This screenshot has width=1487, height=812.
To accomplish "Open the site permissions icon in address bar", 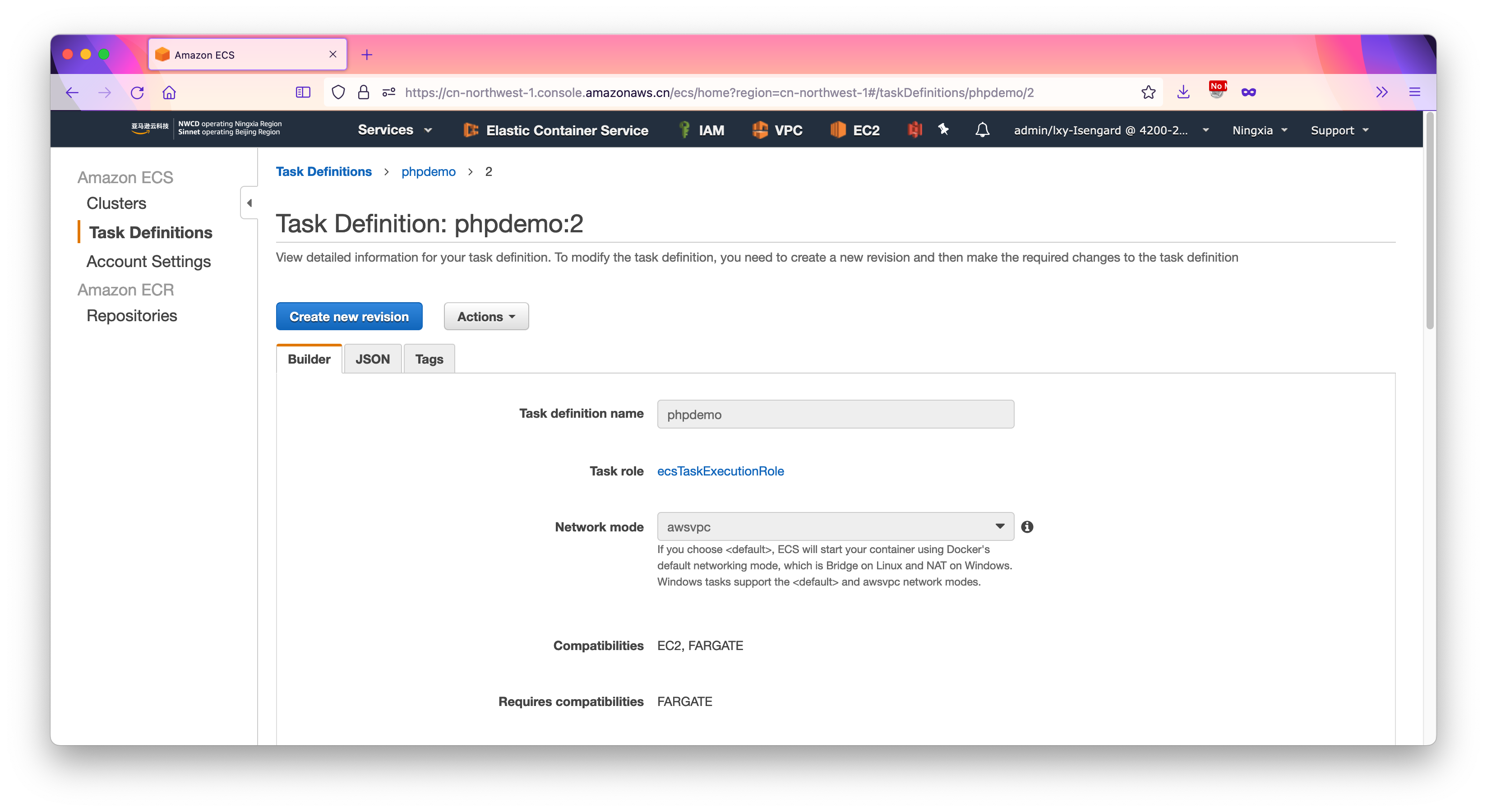I will [389, 92].
